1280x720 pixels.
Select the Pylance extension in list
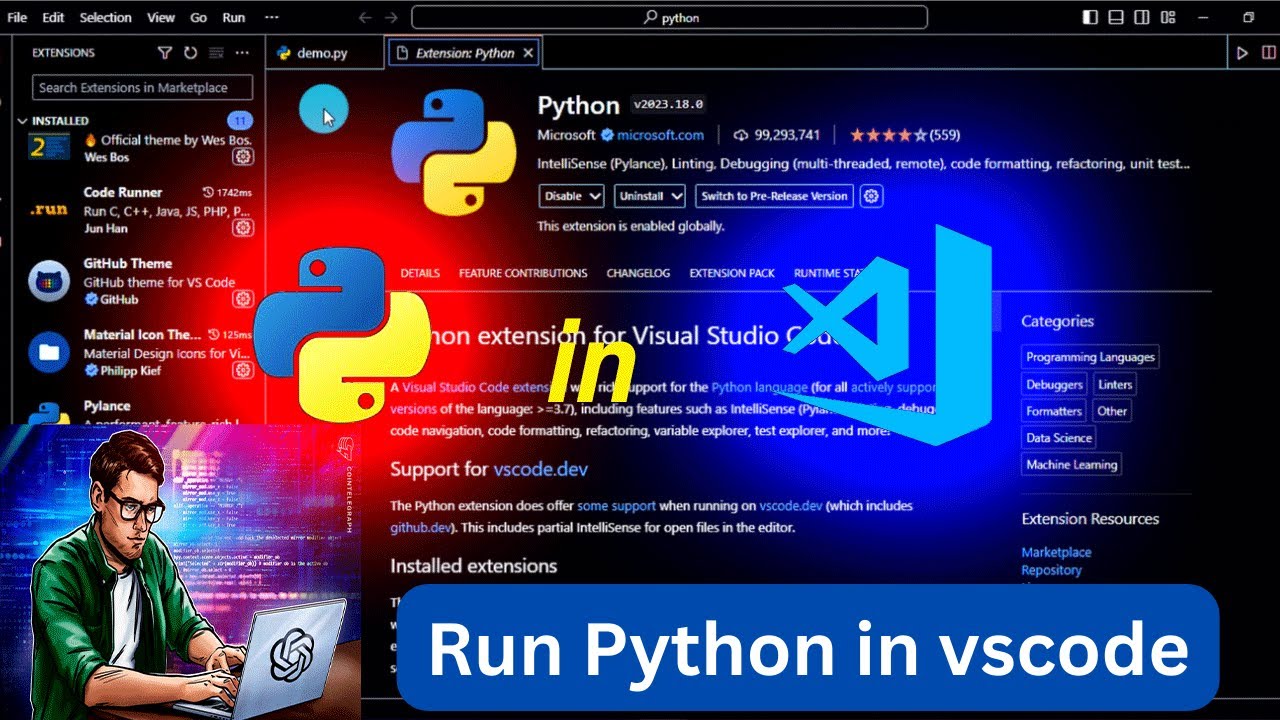[x=140, y=412]
